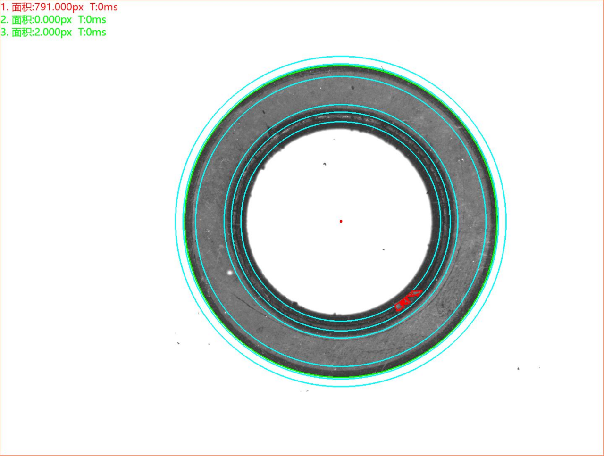This screenshot has width=604, height=457.
Task: Click the red center point marker
Action: tap(341, 221)
